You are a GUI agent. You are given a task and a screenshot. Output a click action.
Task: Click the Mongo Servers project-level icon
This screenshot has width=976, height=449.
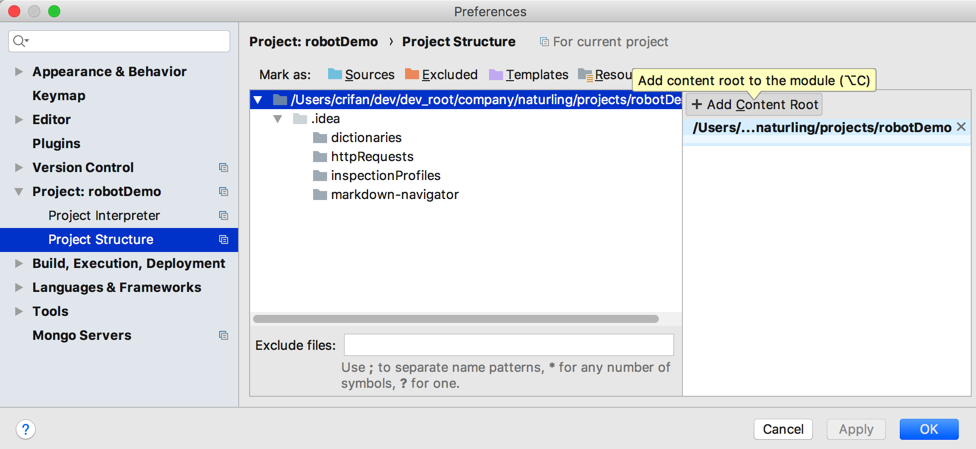223,336
